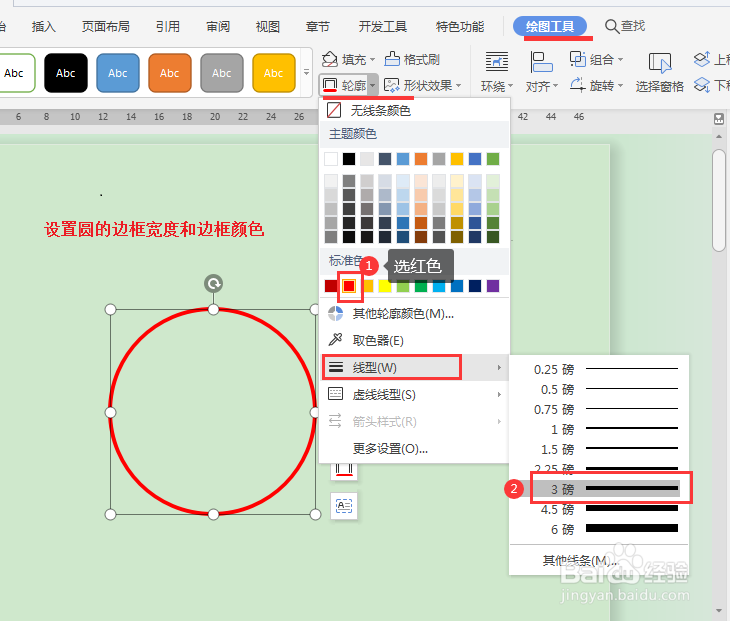Viewport: 730px width, 621px height.
Task: Switch to the References (引用) tab
Action: 168,27
